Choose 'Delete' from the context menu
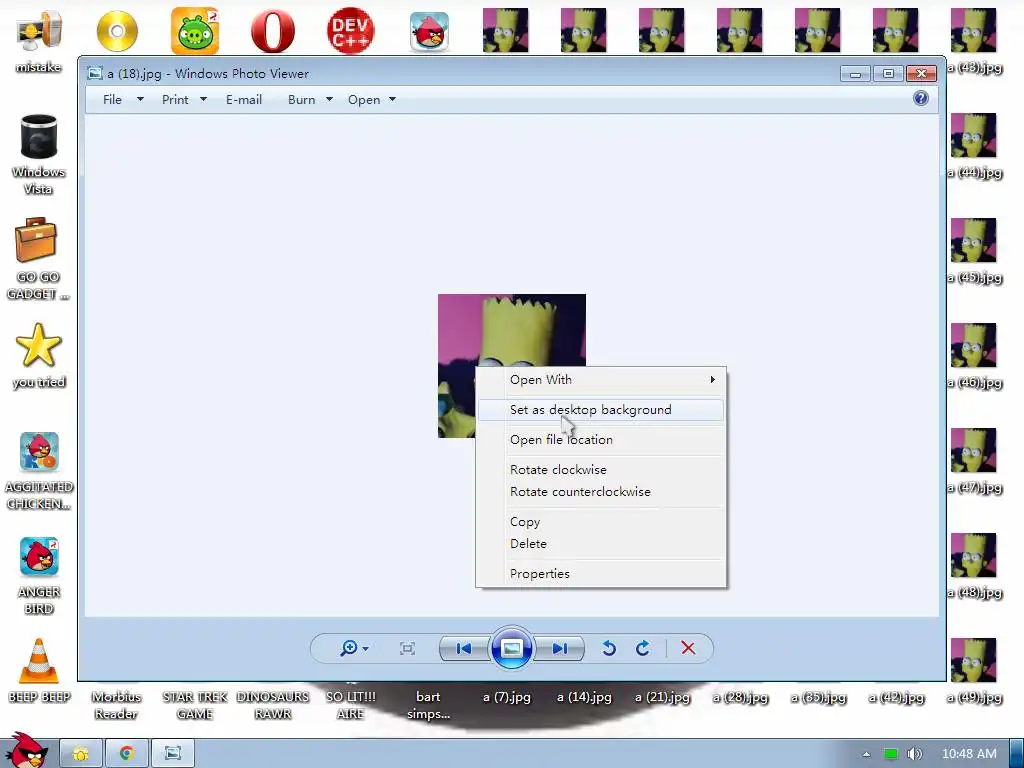 601,543
